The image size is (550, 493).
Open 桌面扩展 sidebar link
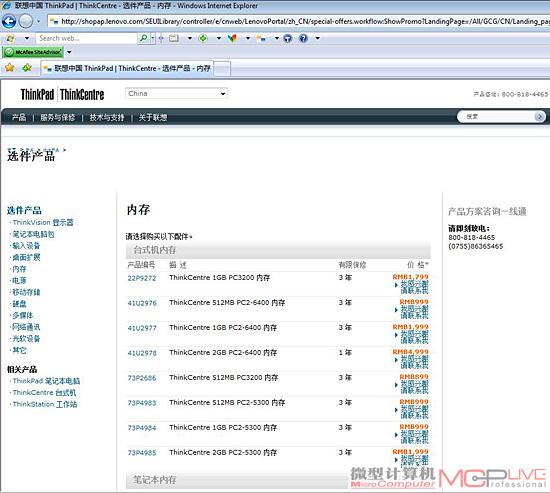point(26,257)
